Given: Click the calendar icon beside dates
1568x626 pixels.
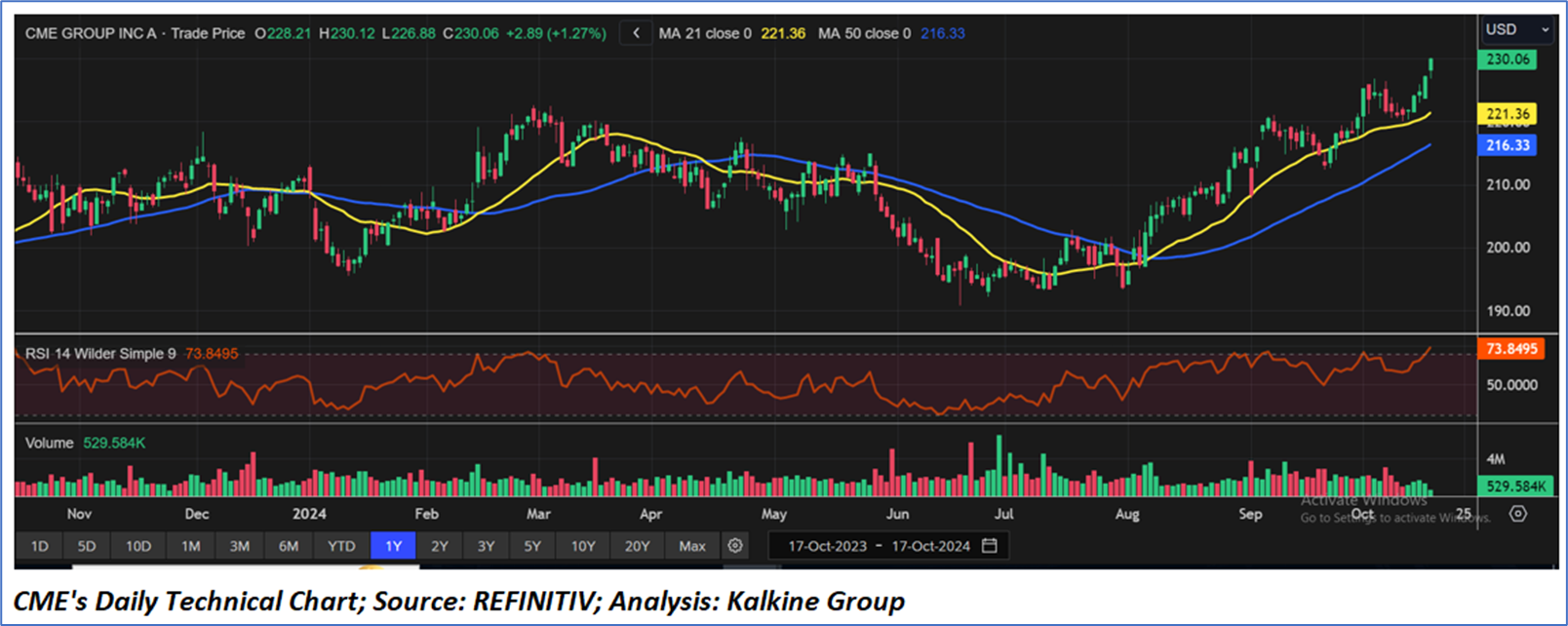Looking at the screenshot, I should (x=990, y=546).
